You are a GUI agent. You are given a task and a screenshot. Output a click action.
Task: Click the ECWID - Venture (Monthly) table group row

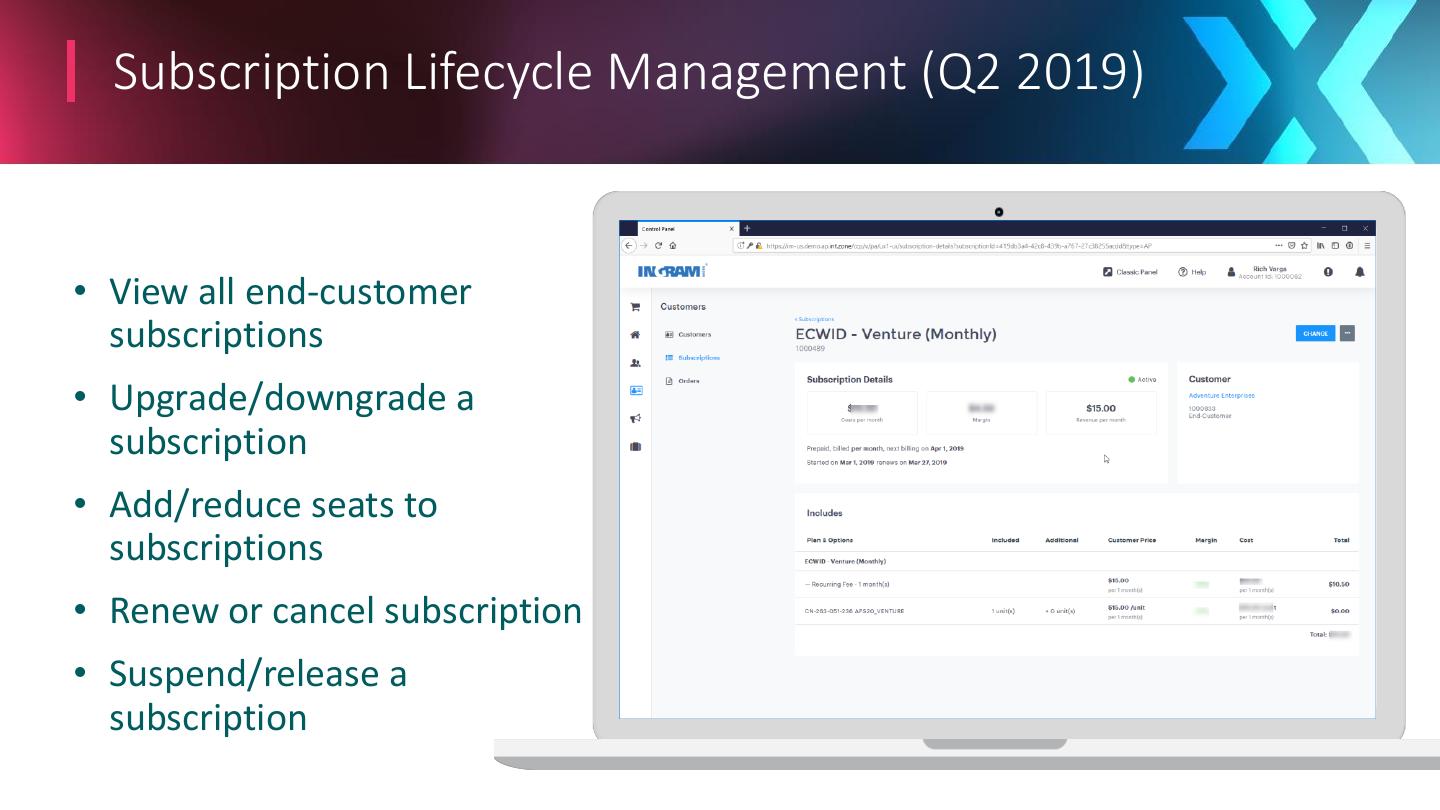1076,561
